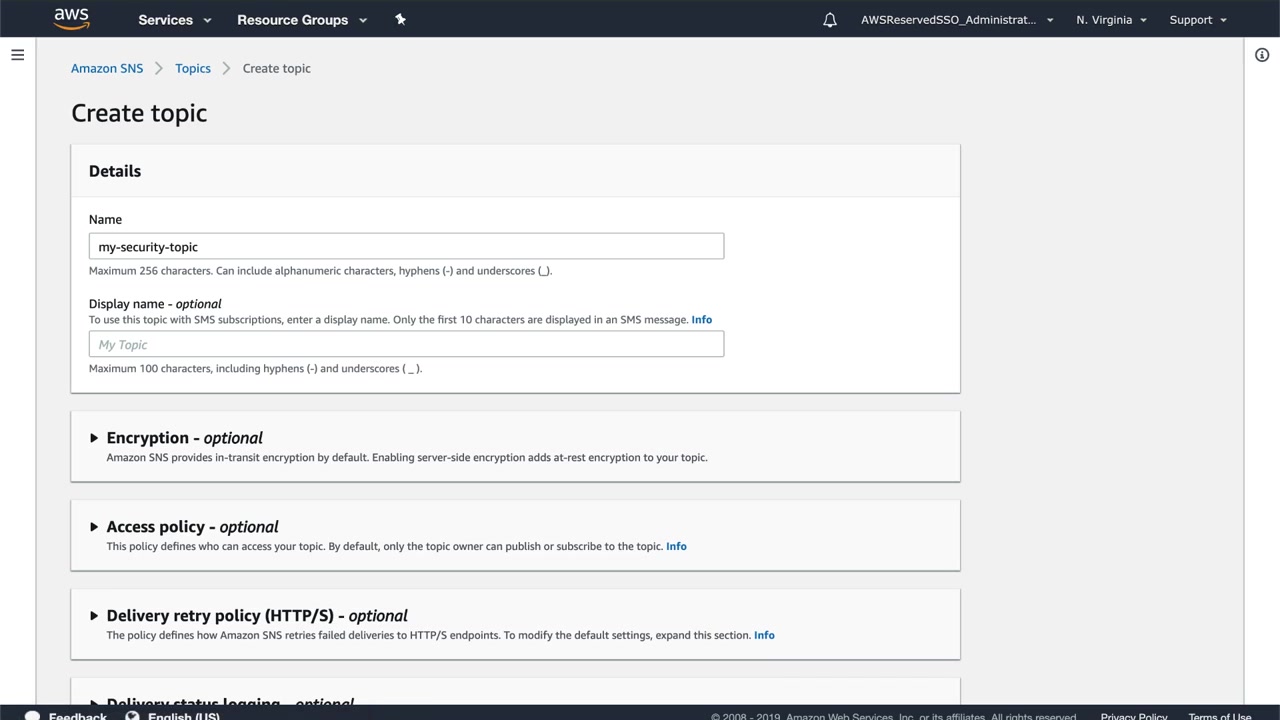
Task: Expand the Delivery retry policy section
Action: (x=94, y=616)
